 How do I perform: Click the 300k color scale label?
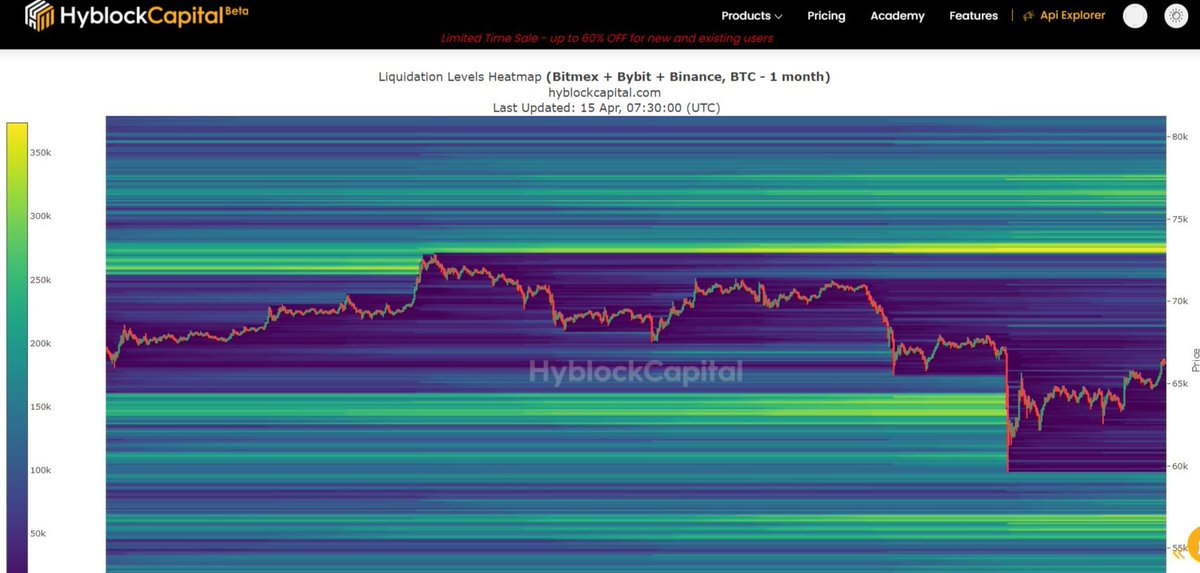pyautogui.click(x=40, y=216)
